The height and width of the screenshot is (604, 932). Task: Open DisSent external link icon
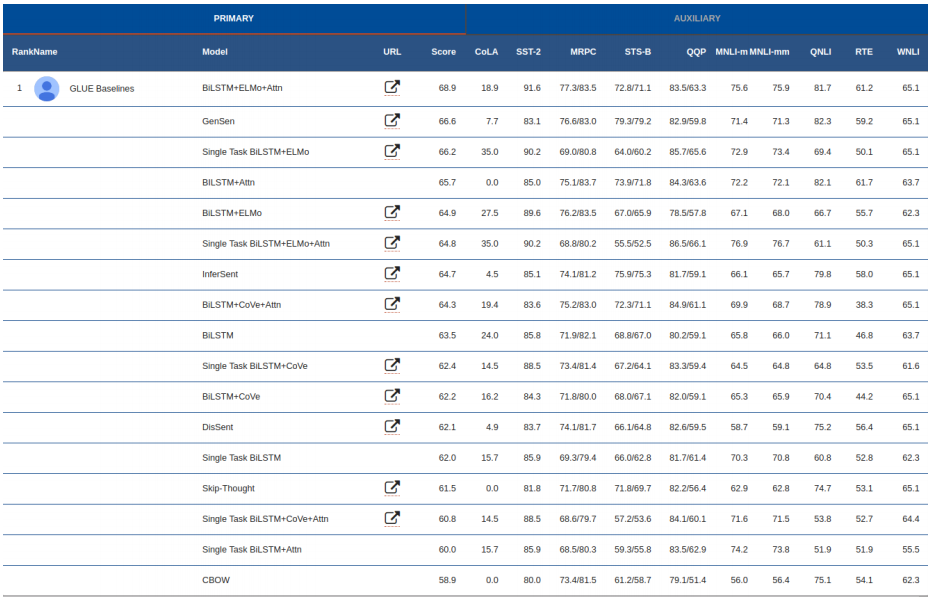pyautogui.click(x=392, y=426)
